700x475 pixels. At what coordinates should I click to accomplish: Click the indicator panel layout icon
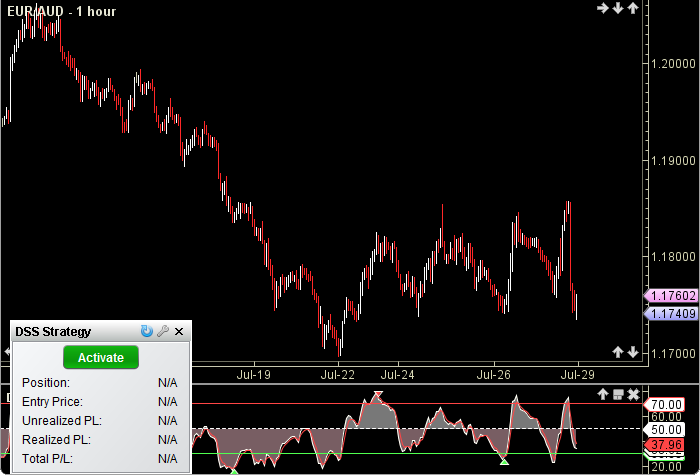click(x=618, y=395)
